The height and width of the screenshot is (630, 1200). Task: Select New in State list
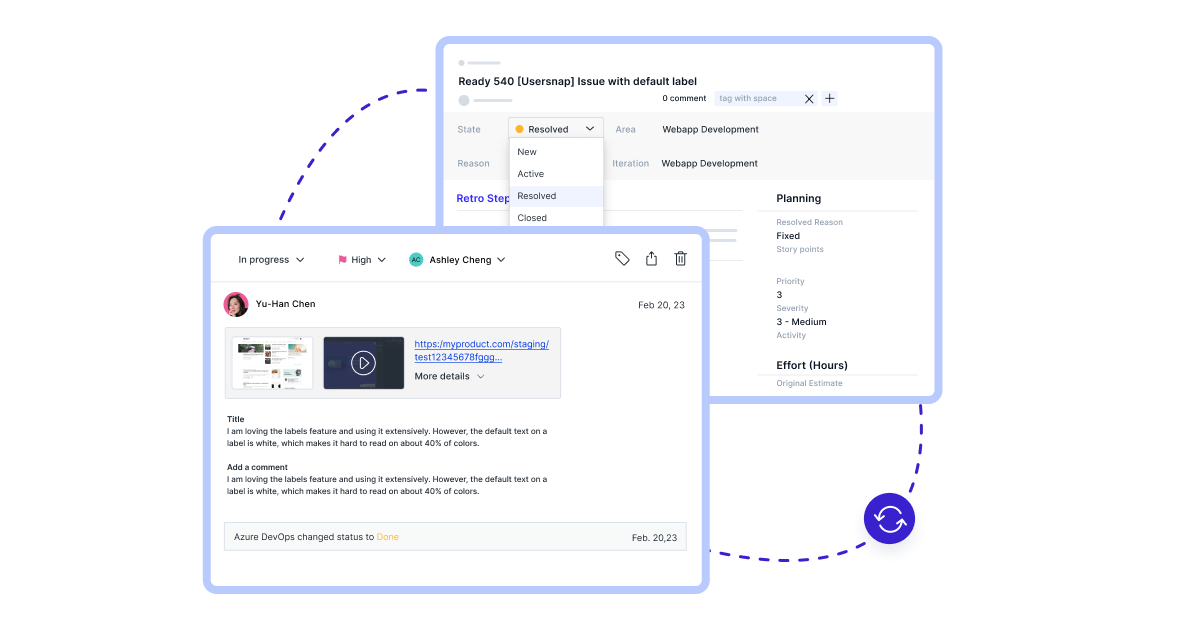point(556,152)
